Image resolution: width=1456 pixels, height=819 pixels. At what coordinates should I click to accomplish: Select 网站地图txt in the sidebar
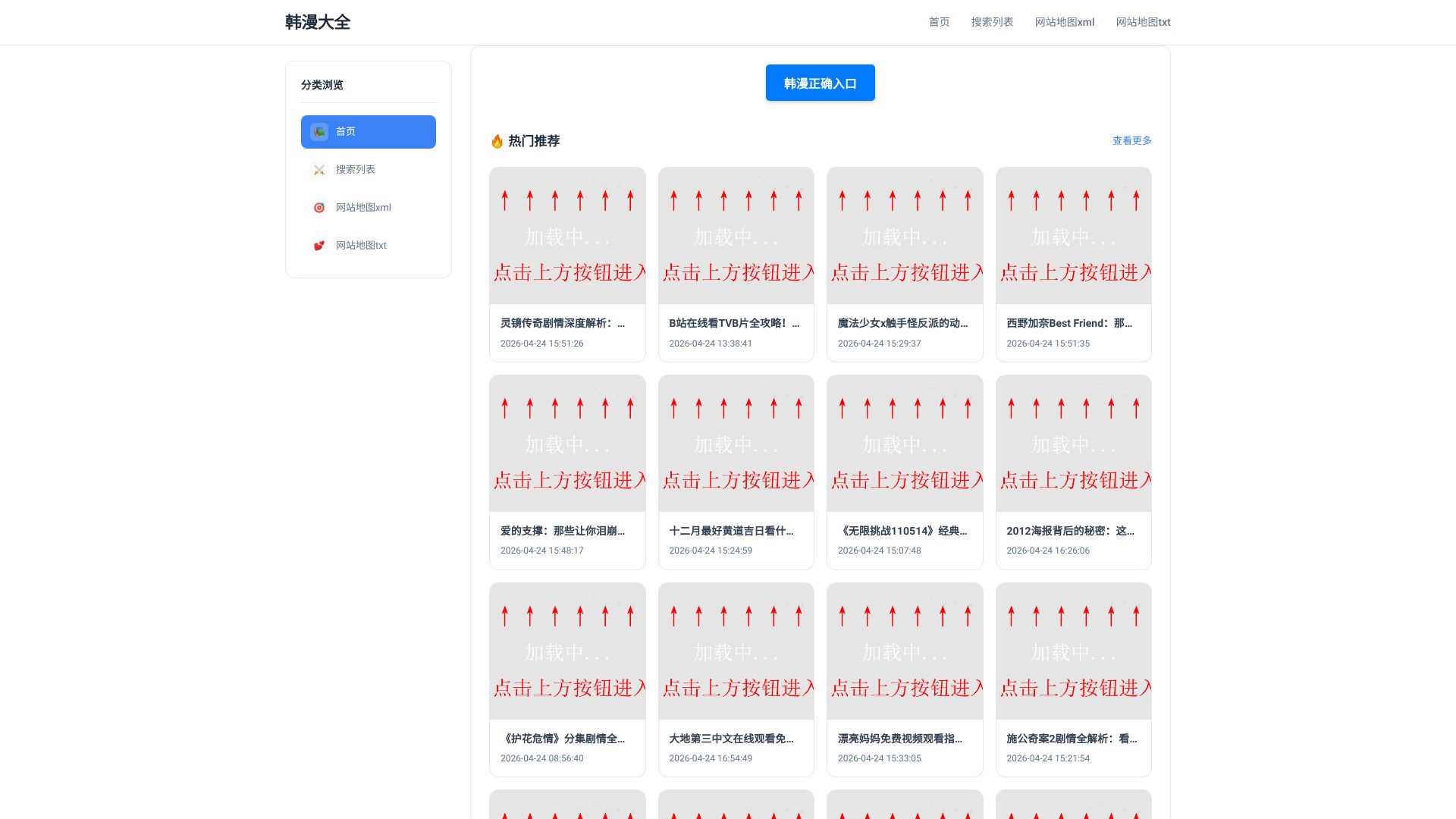pyautogui.click(x=369, y=246)
